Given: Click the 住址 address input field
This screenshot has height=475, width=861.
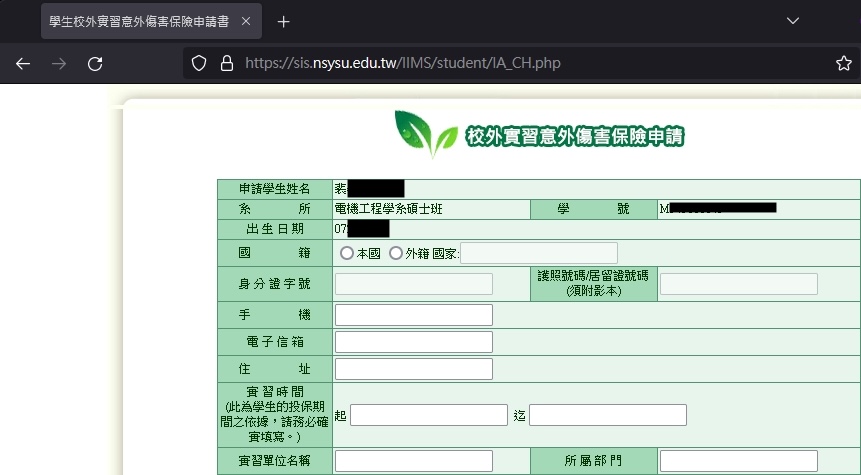Looking at the screenshot, I should point(413,369).
